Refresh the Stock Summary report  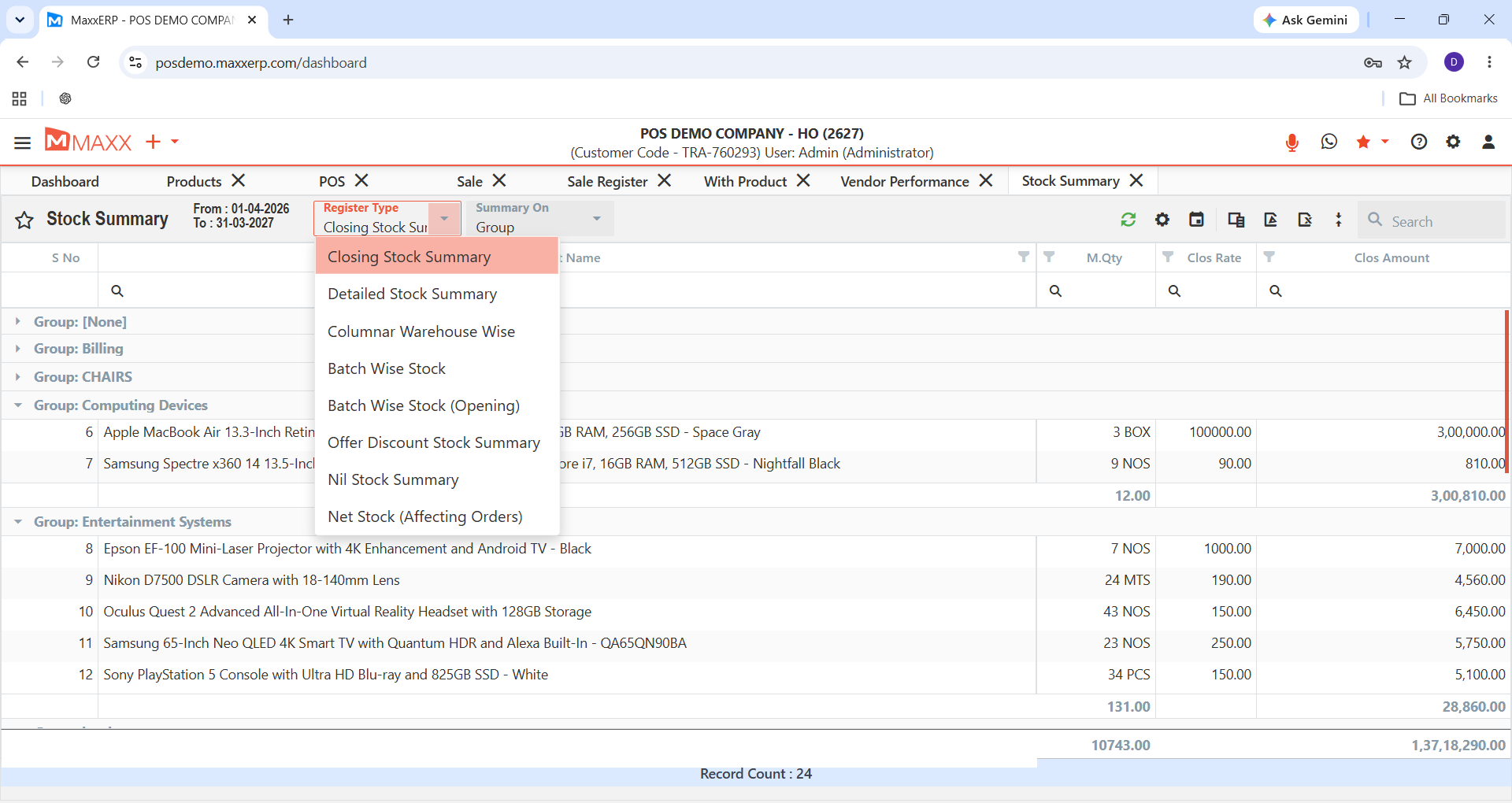point(1128,220)
